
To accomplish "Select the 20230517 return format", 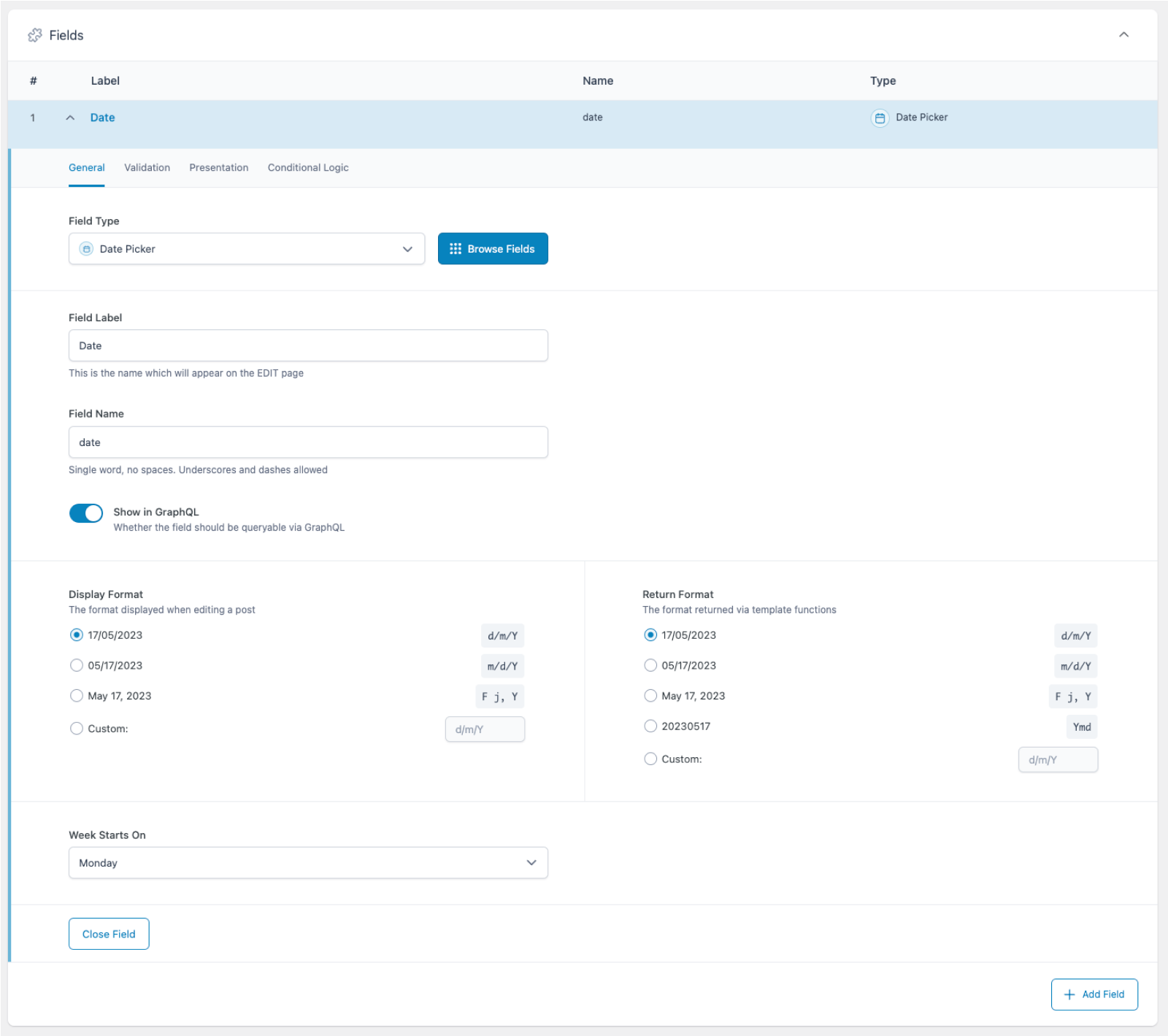I will pos(650,726).
